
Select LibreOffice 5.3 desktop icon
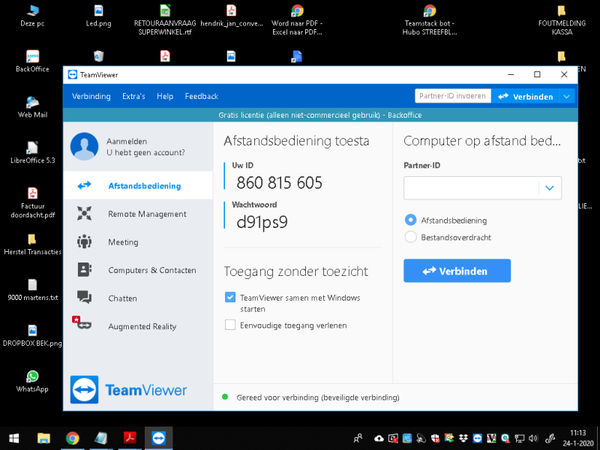pos(32,153)
